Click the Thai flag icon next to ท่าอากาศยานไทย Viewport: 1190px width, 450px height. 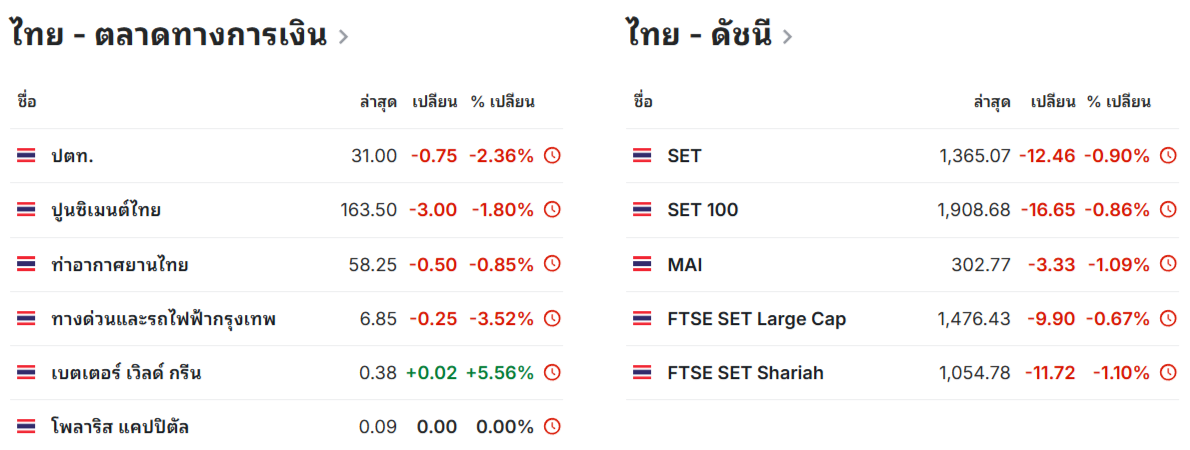(26, 264)
